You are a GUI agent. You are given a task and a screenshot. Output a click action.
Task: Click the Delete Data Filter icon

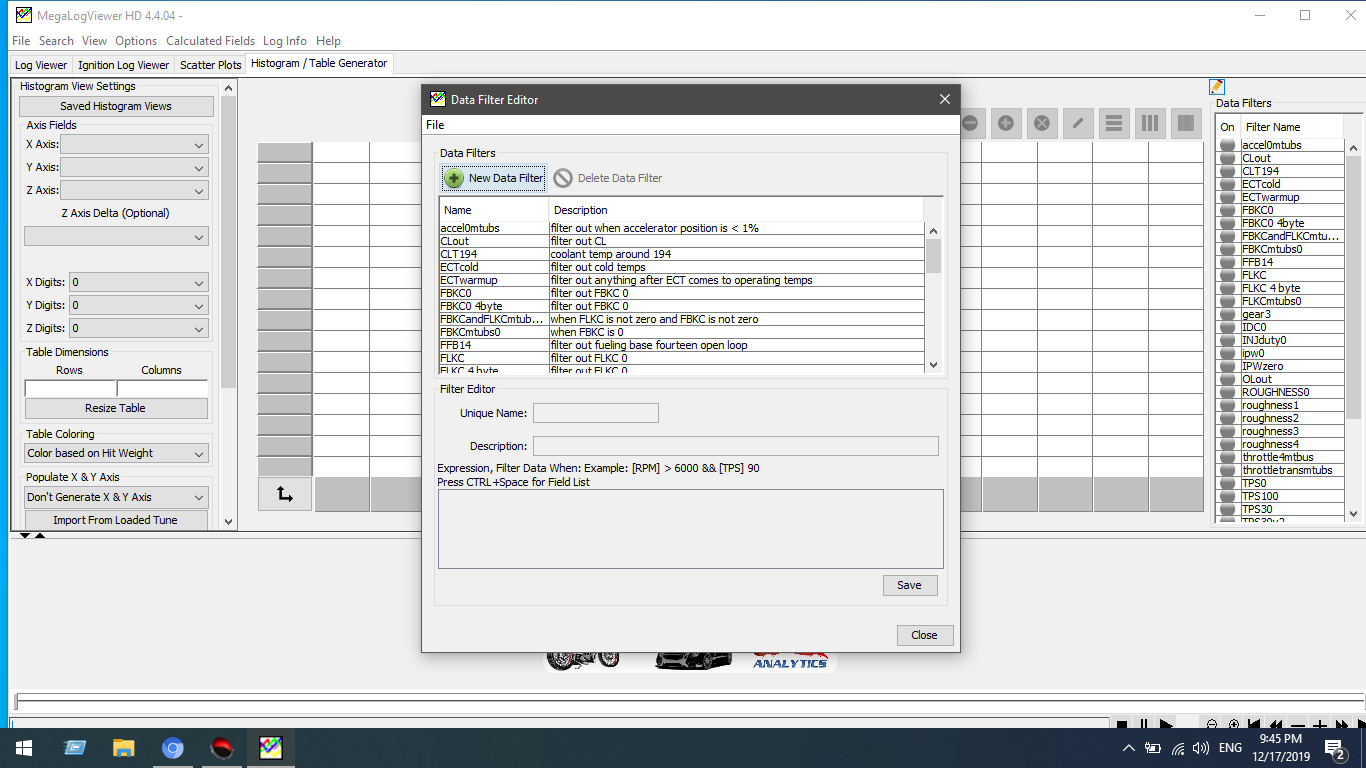563,178
